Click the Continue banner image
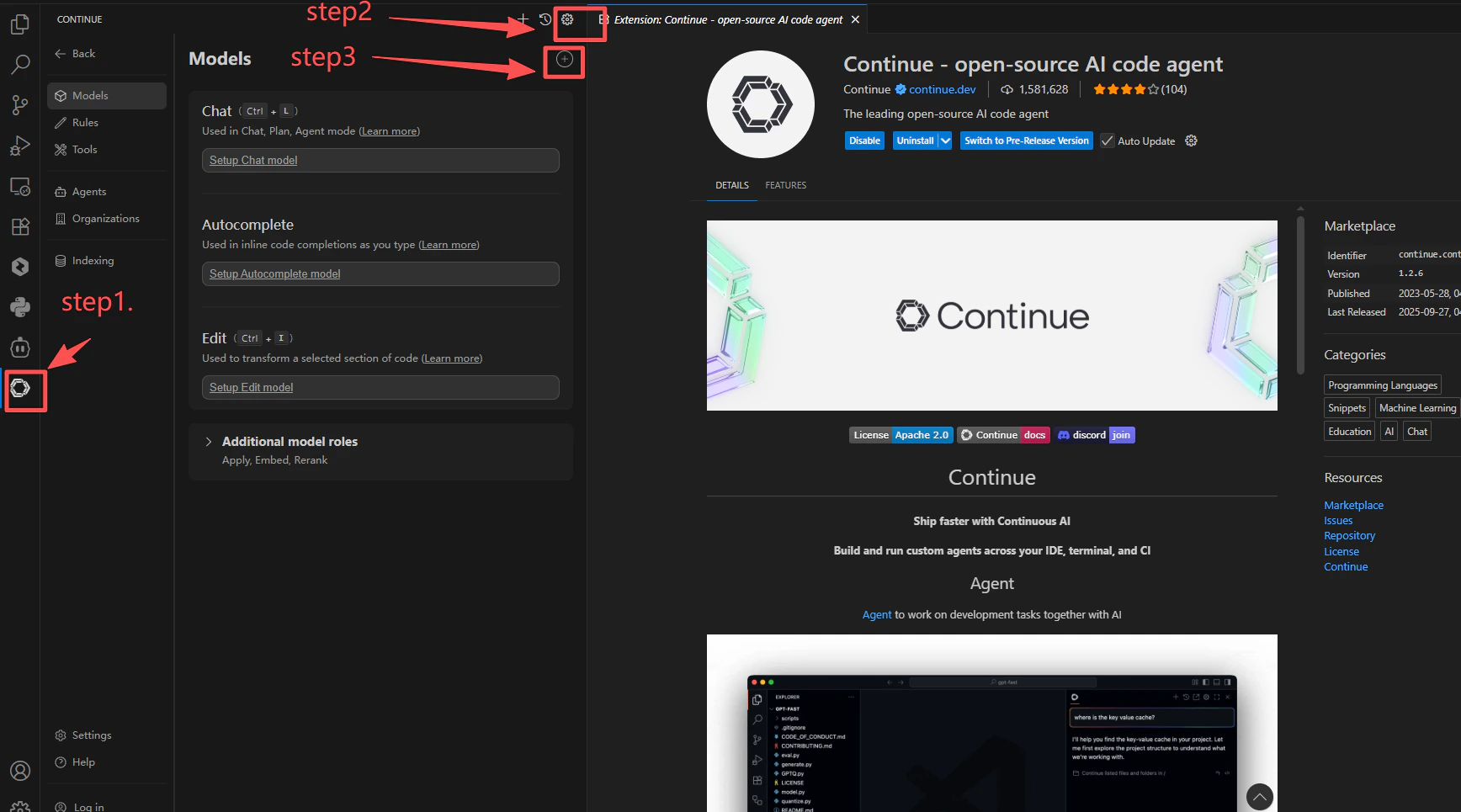The image size is (1461, 812). click(x=991, y=316)
